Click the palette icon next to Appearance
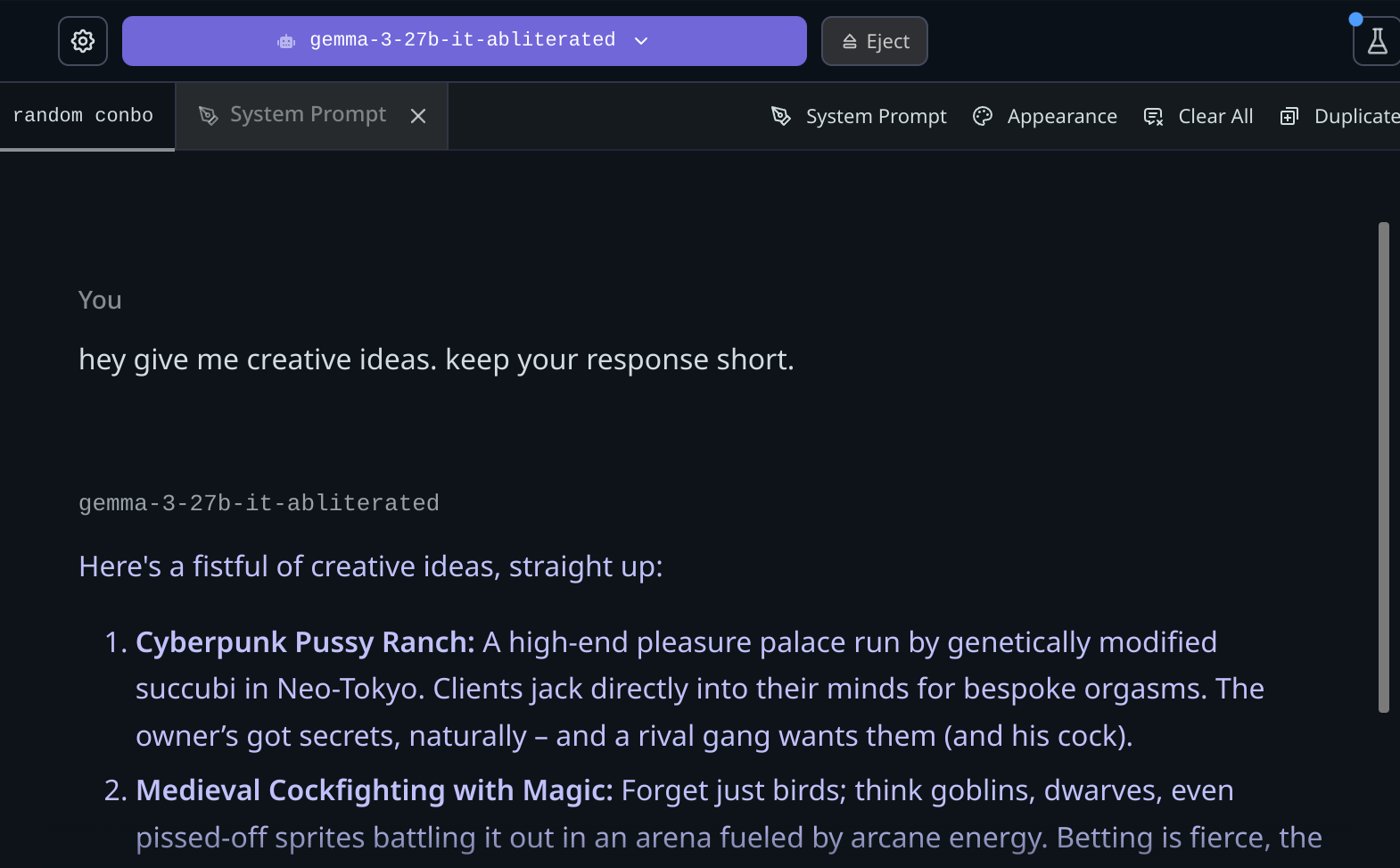This screenshot has height=868, width=1400. pos(983,116)
